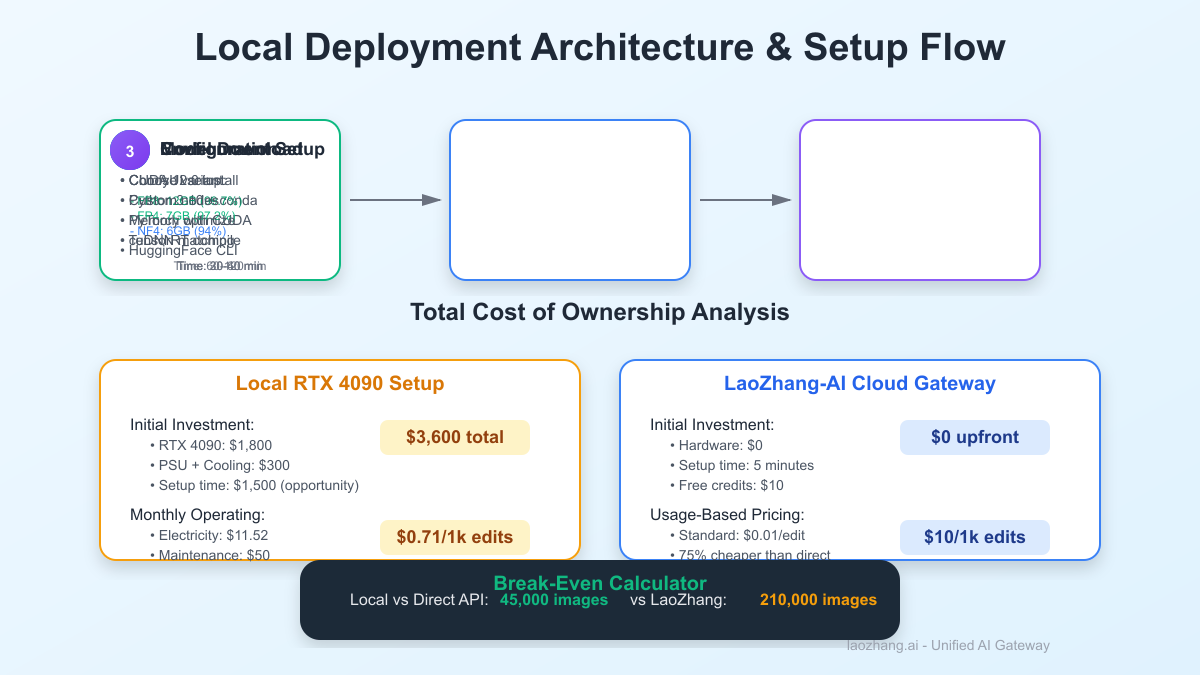Select the $0 upfront cost badge

pos(974,437)
